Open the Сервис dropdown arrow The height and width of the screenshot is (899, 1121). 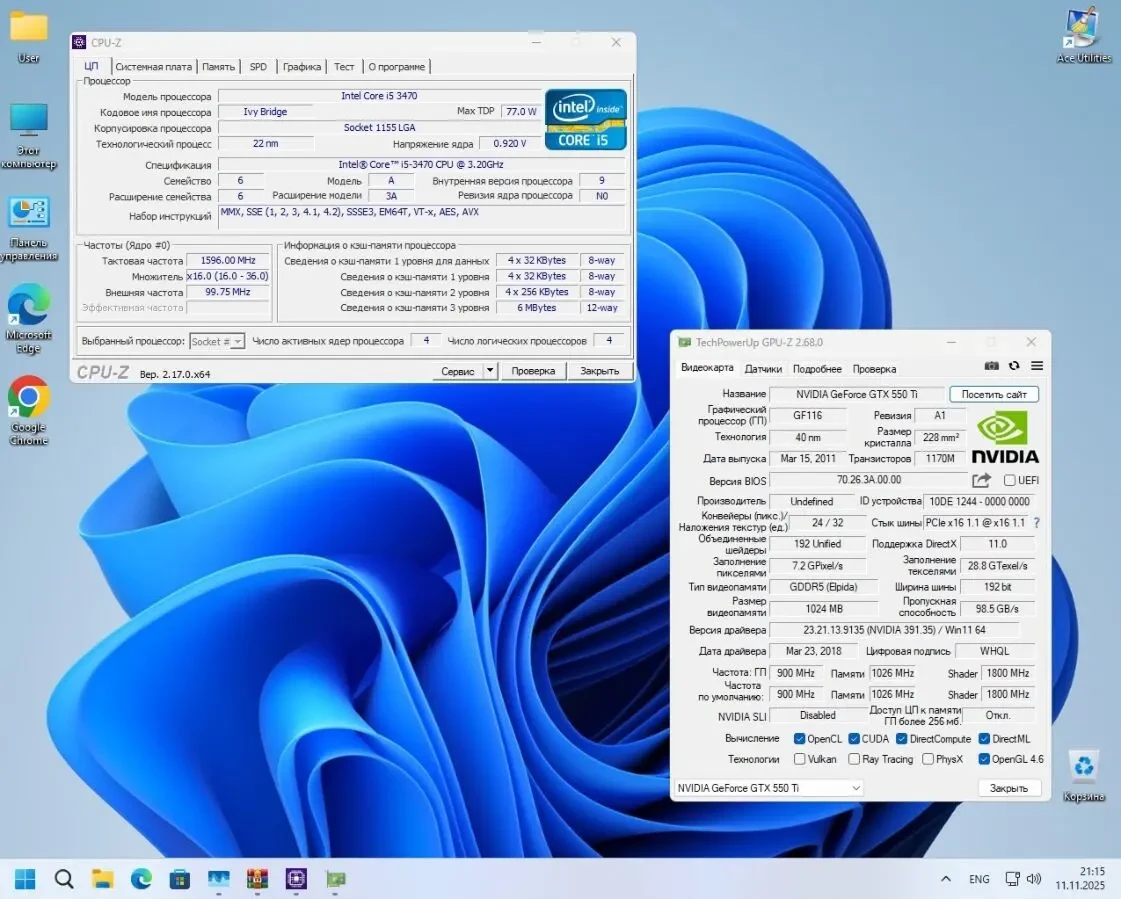tap(490, 370)
